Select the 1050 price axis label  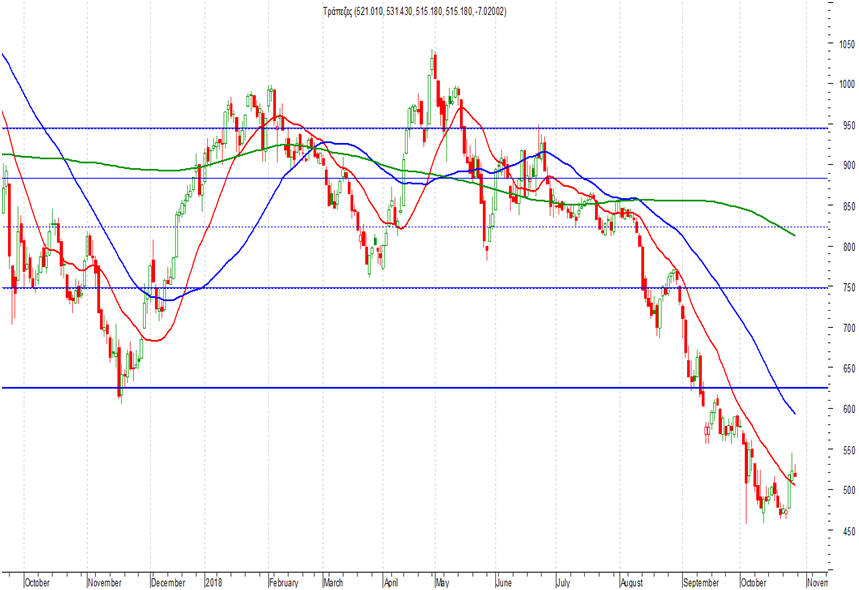845,44
